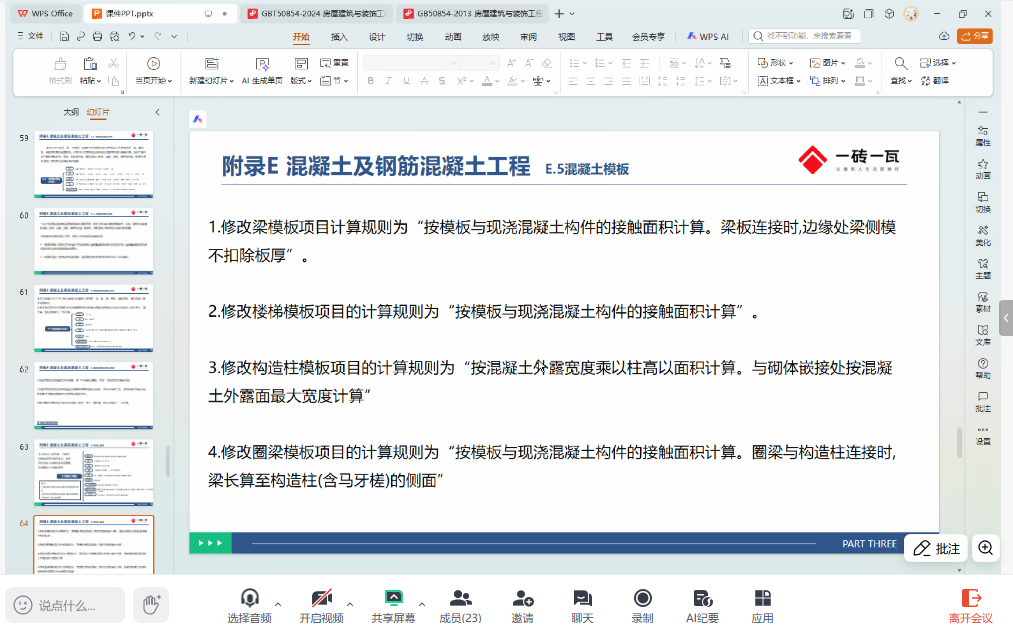1013x633 pixels.
Task: Open the 审阅 ribbon tab
Action: pyautogui.click(x=528, y=37)
